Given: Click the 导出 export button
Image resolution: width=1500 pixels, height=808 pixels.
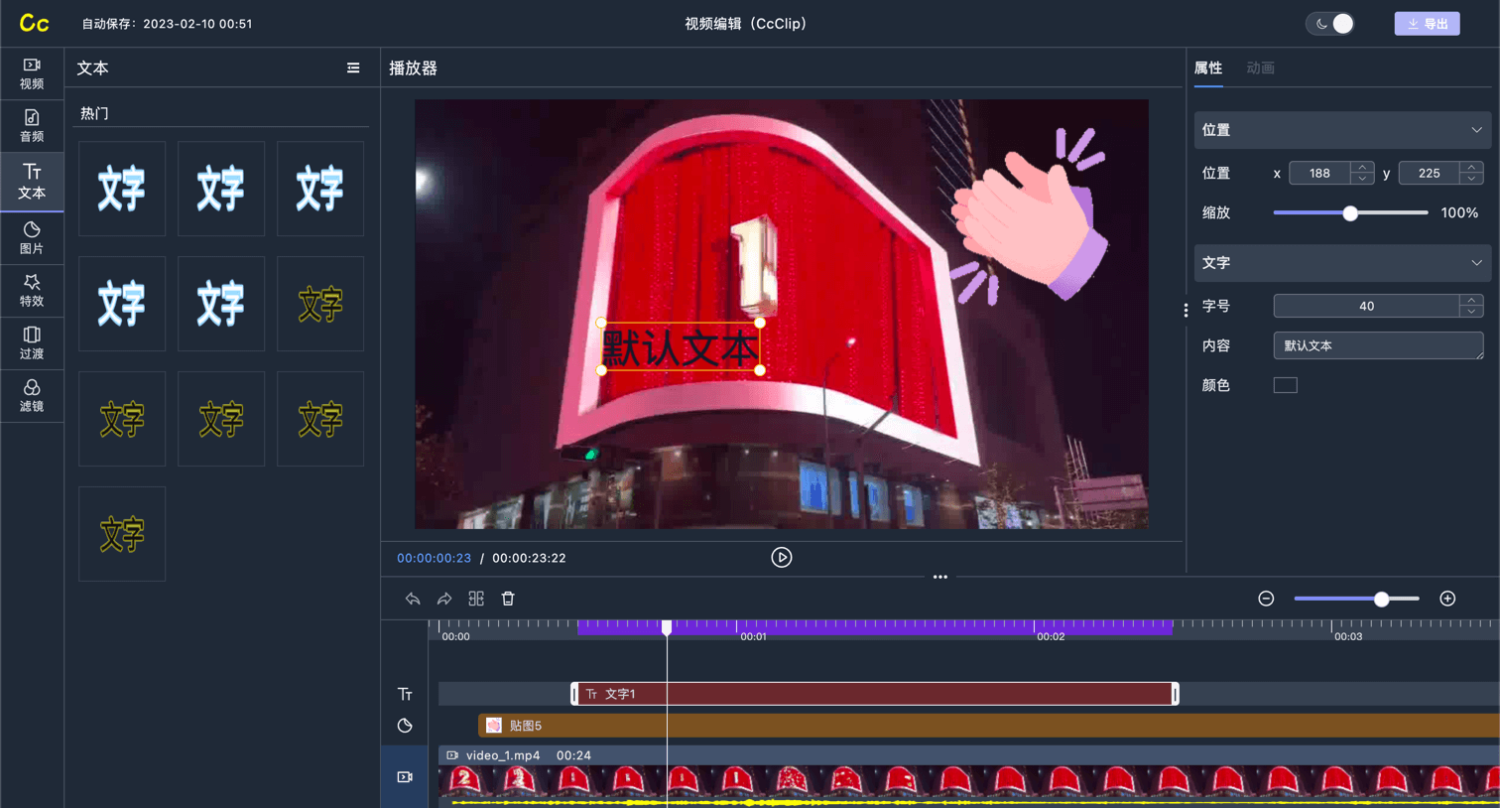Looking at the screenshot, I should click(x=1427, y=24).
